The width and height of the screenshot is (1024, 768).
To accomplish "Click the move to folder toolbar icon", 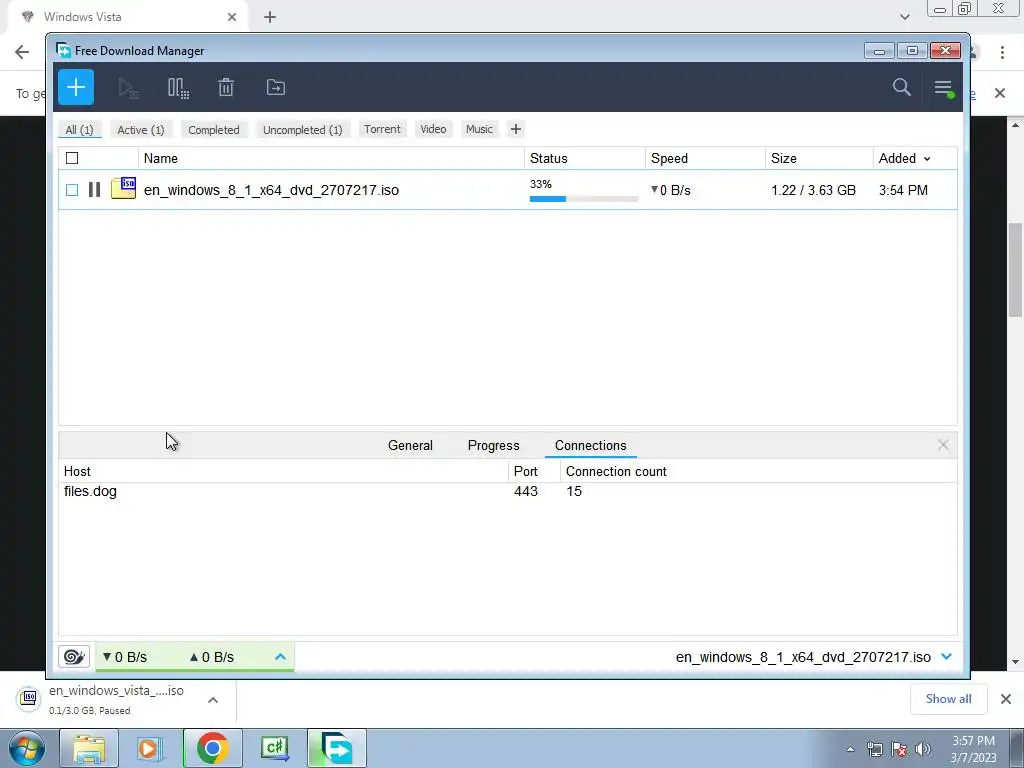I will click(276, 88).
